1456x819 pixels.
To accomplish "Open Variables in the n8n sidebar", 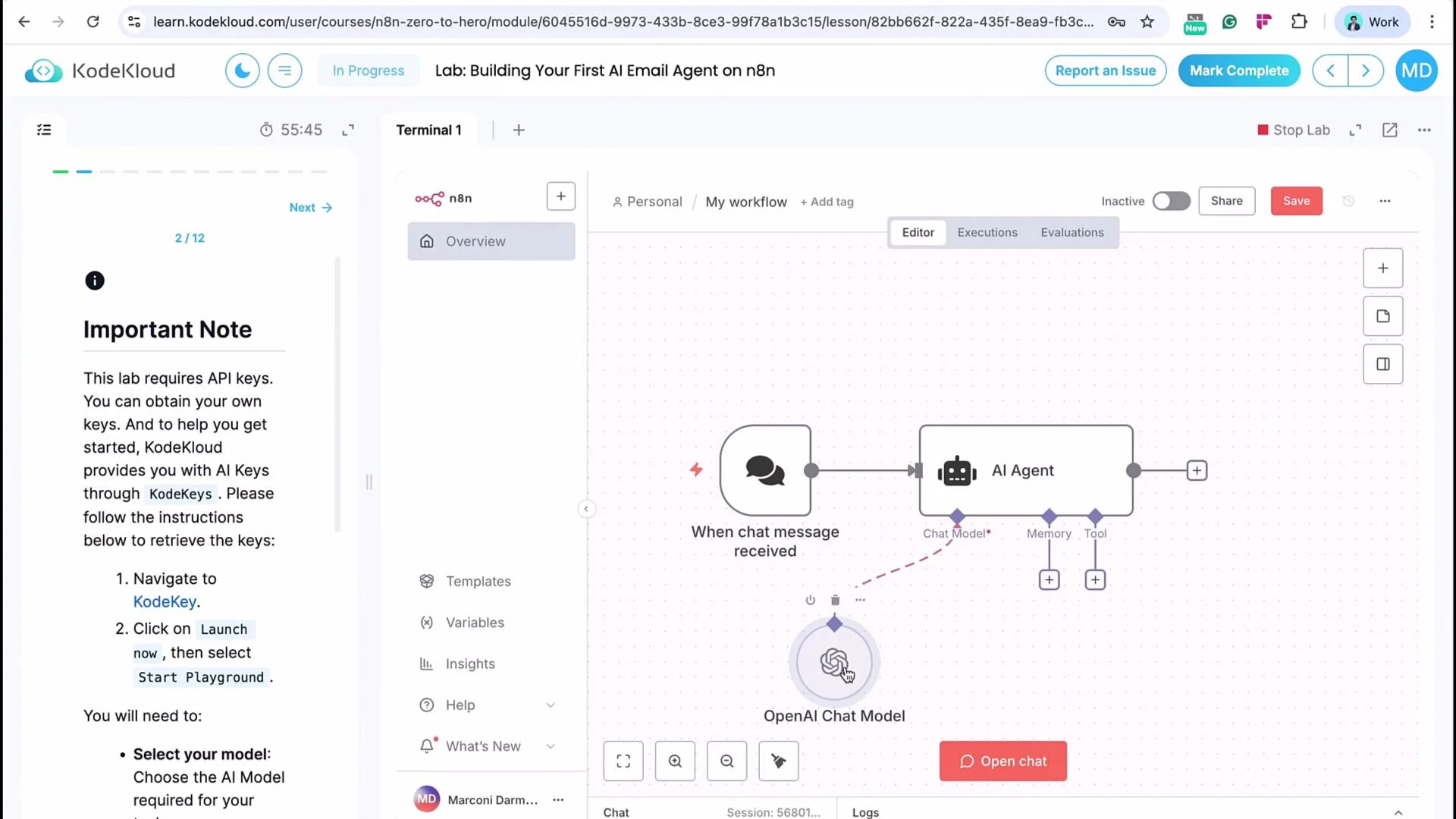I will pos(491,623).
